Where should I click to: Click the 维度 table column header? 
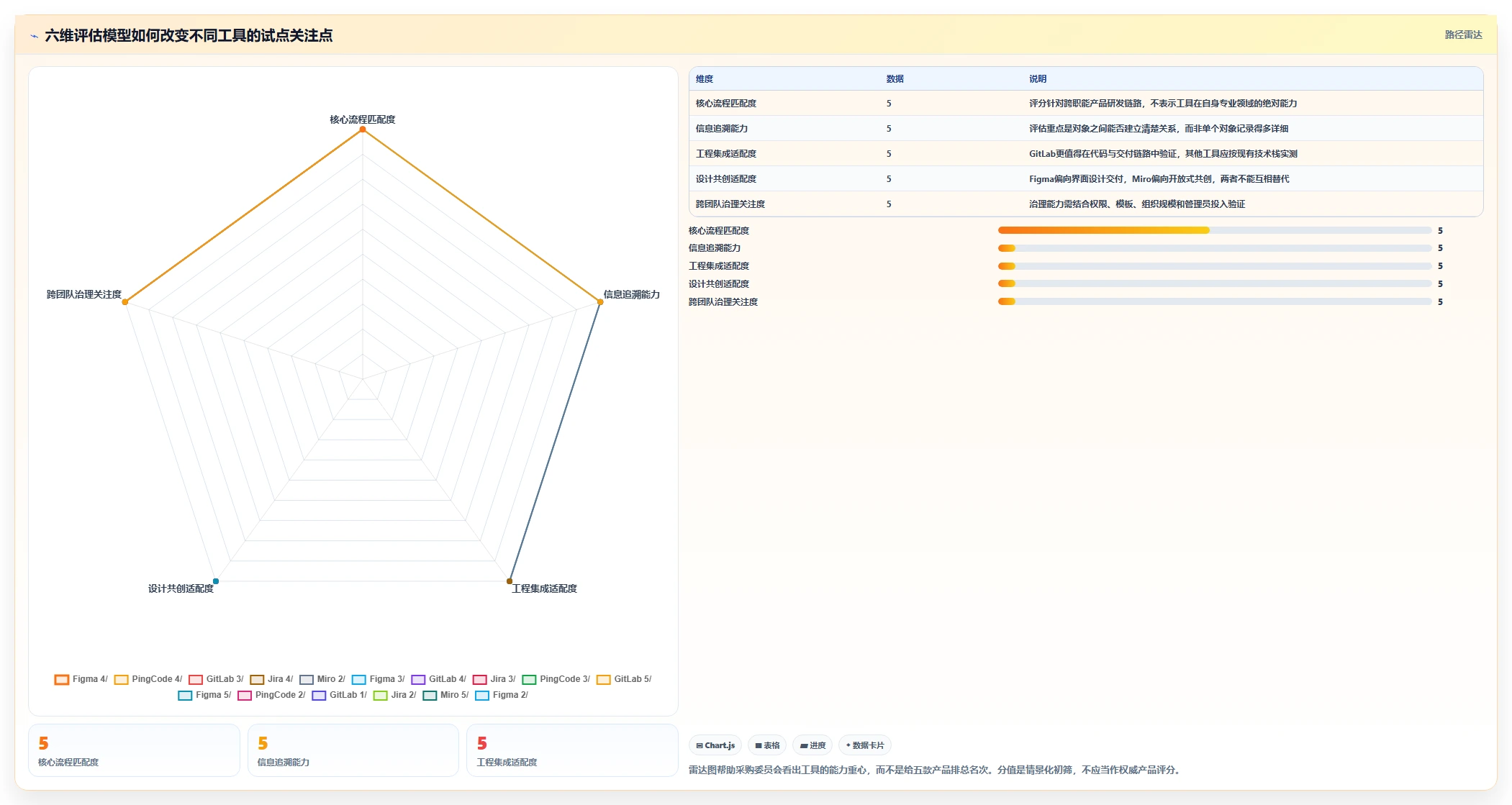705,79
